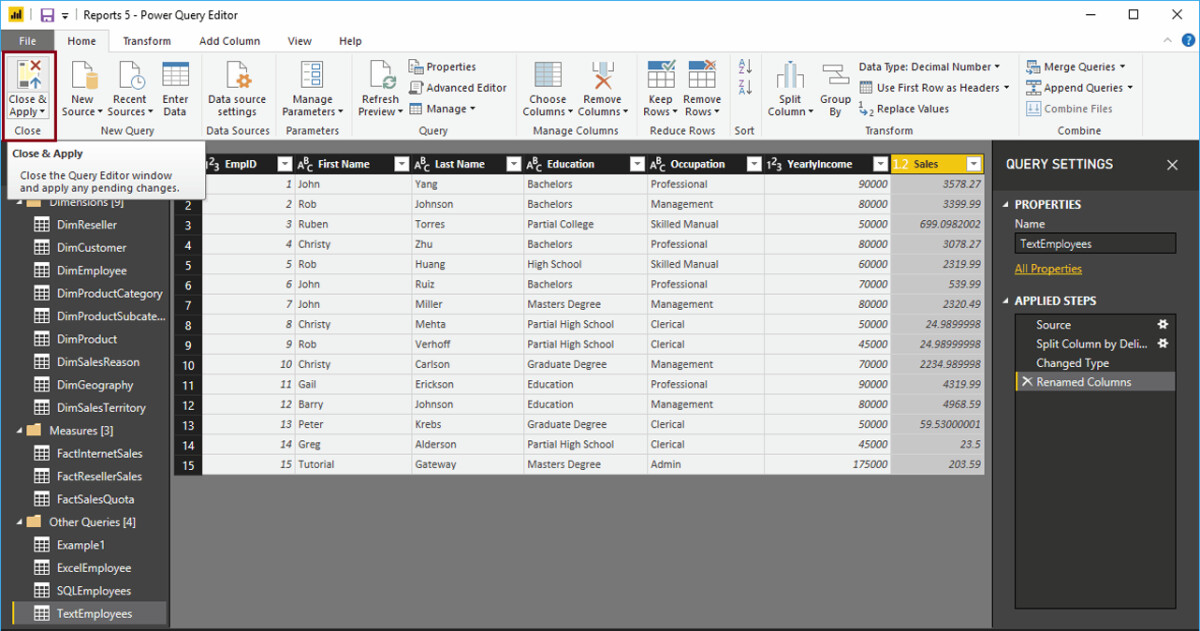Select the DimReseller query
Image resolution: width=1200 pixels, height=631 pixels.
(87, 225)
